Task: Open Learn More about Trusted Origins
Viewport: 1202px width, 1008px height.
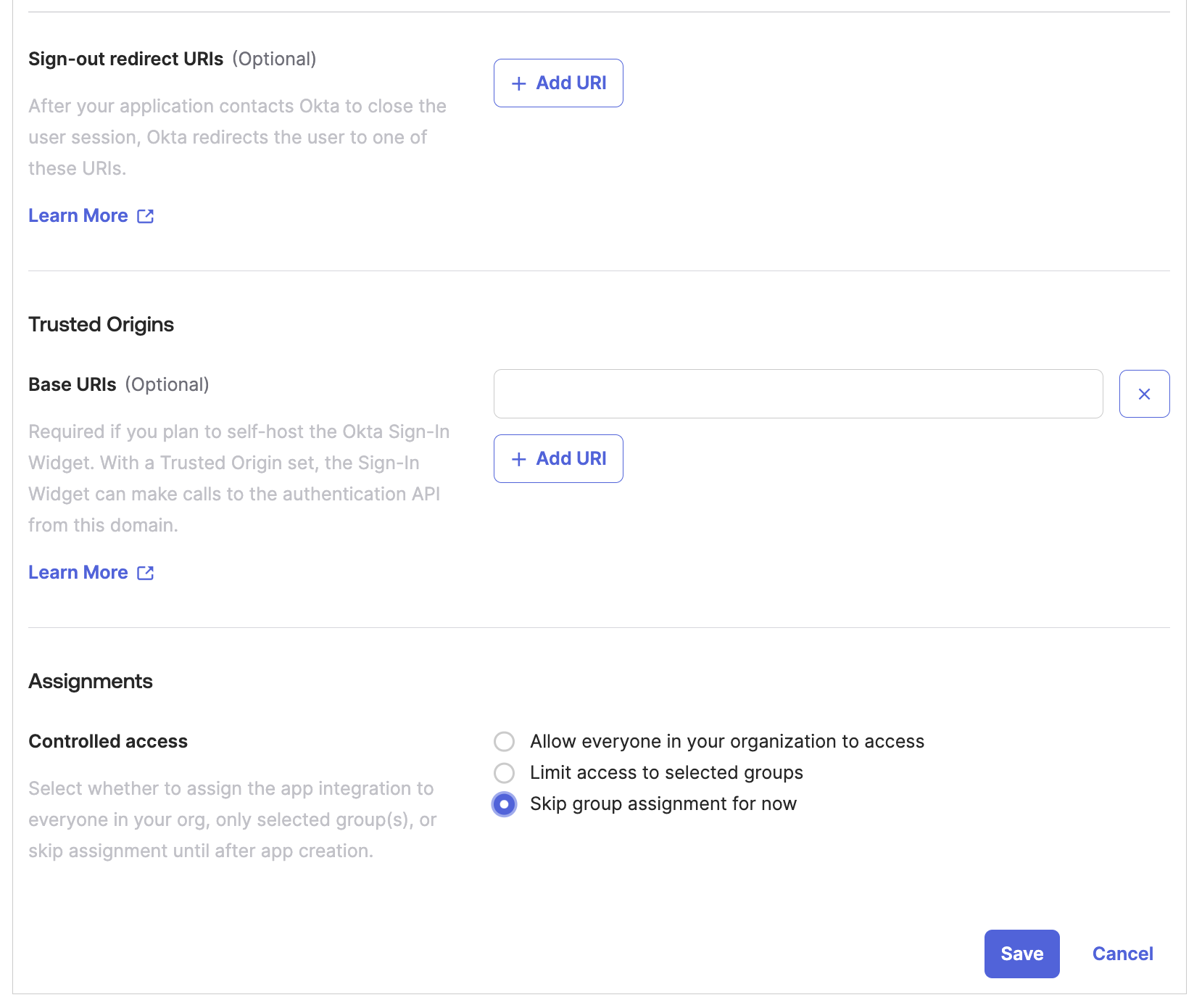Action: click(78, 572)
